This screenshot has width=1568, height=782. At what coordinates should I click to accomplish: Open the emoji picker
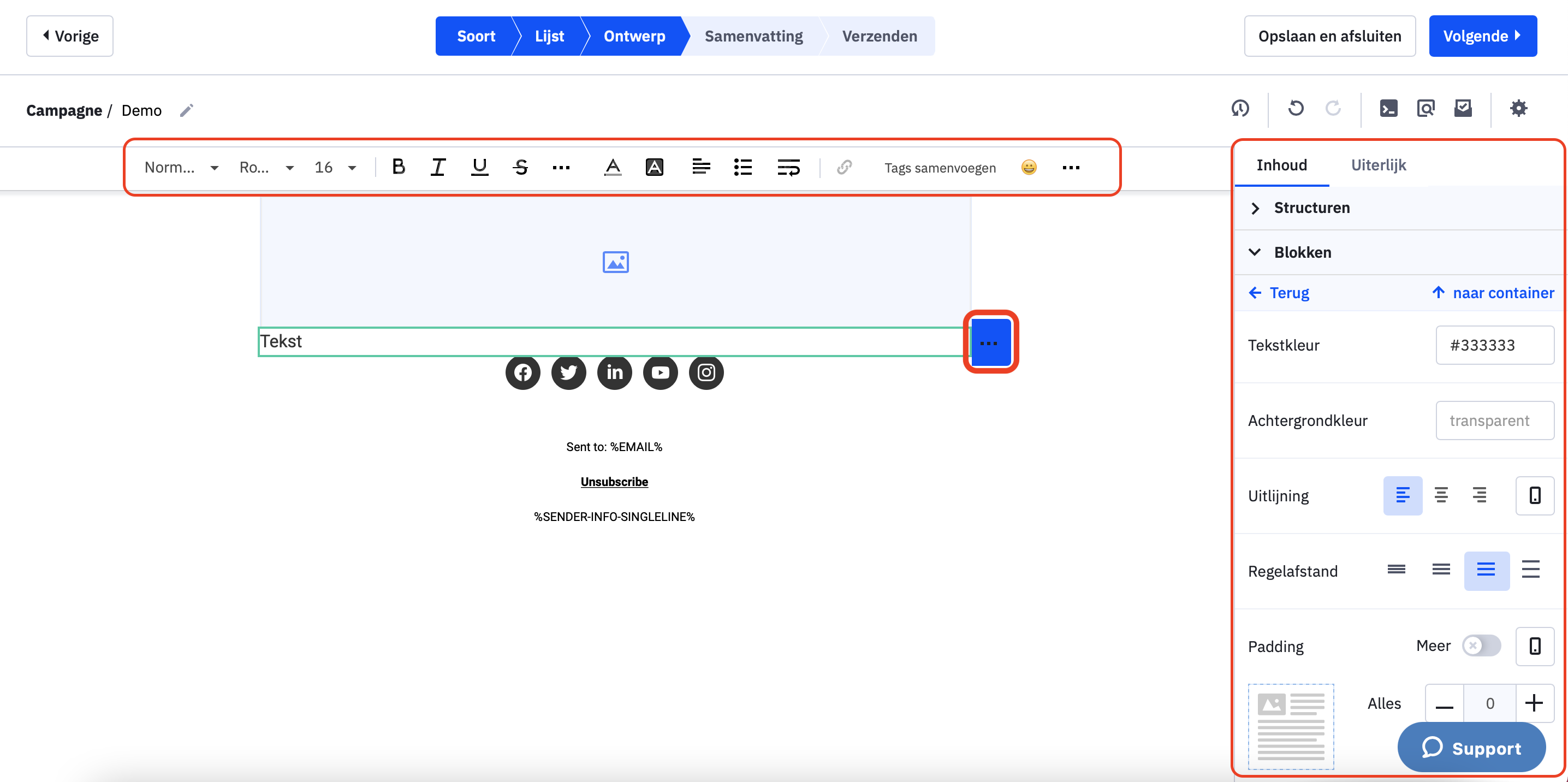pyautogui.click(x=1029, y=167)
